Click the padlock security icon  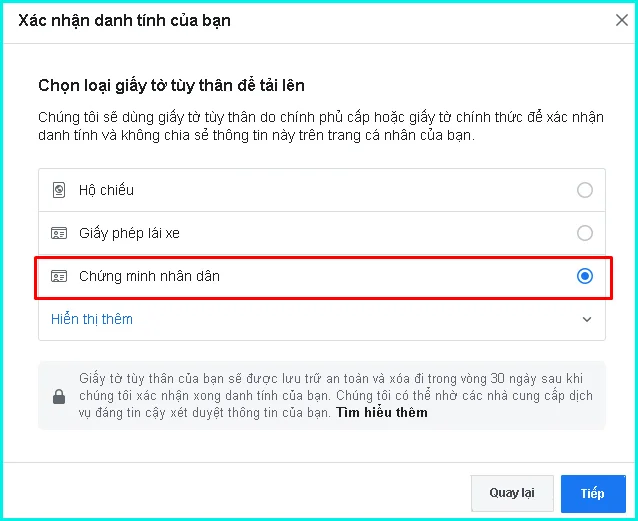click(x=59, y=396)
